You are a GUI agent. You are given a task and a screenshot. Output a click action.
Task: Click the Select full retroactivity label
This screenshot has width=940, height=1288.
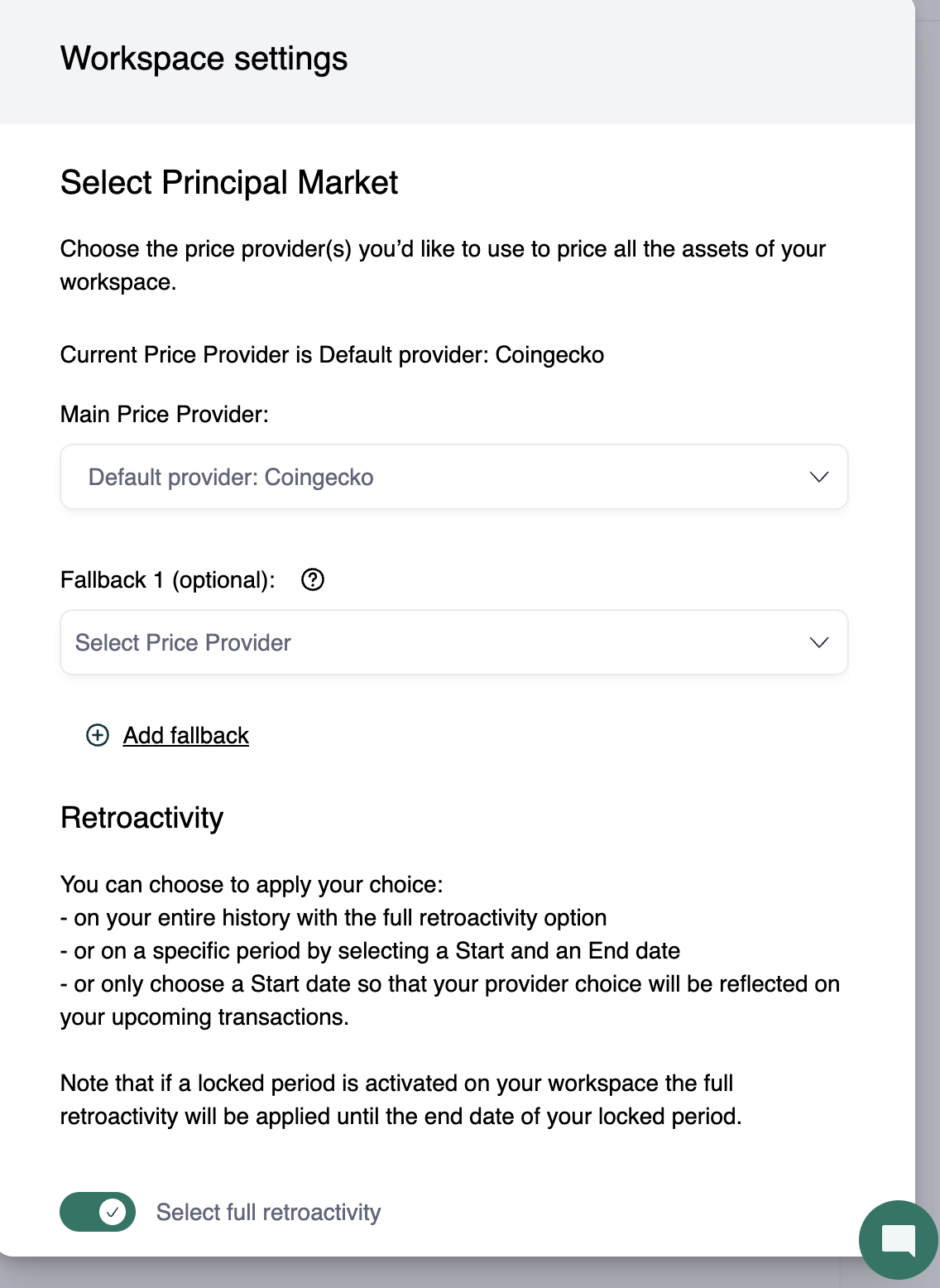click(268, 1212)
